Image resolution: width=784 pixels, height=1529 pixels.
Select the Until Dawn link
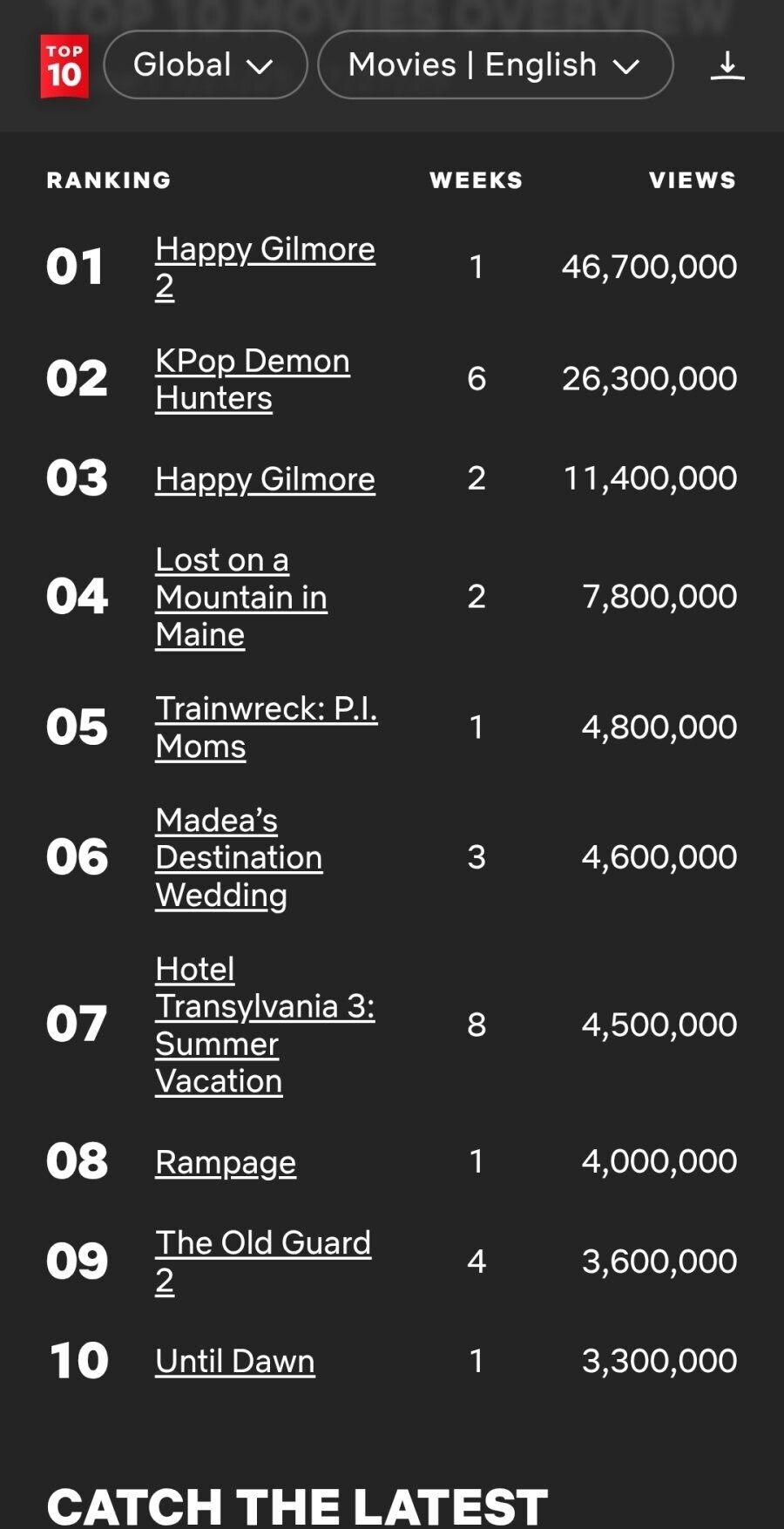(234, 1361)
